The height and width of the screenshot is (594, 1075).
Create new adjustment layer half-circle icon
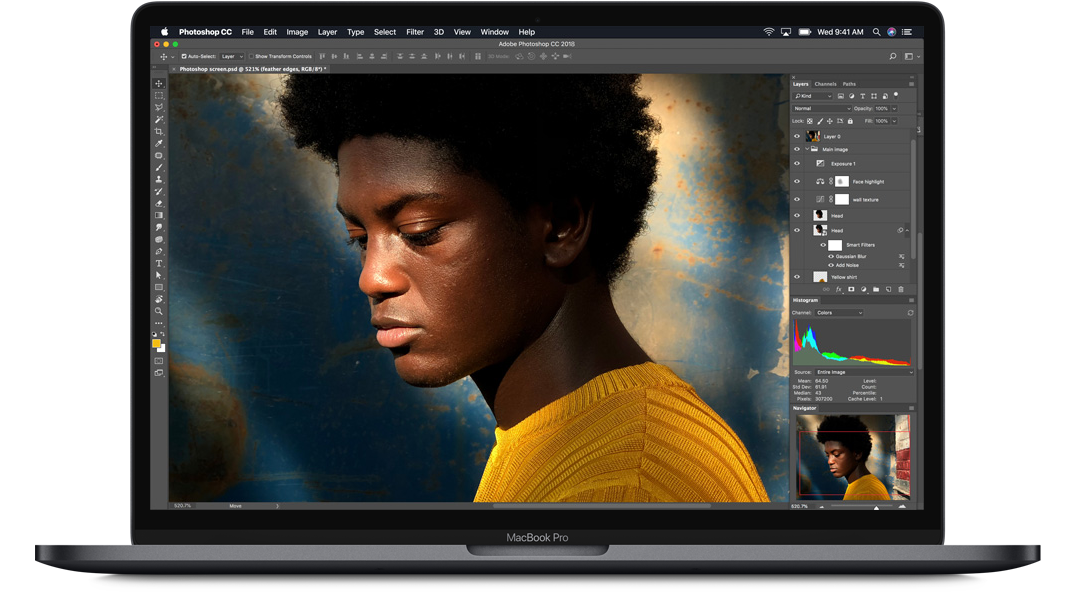(864, 289)
